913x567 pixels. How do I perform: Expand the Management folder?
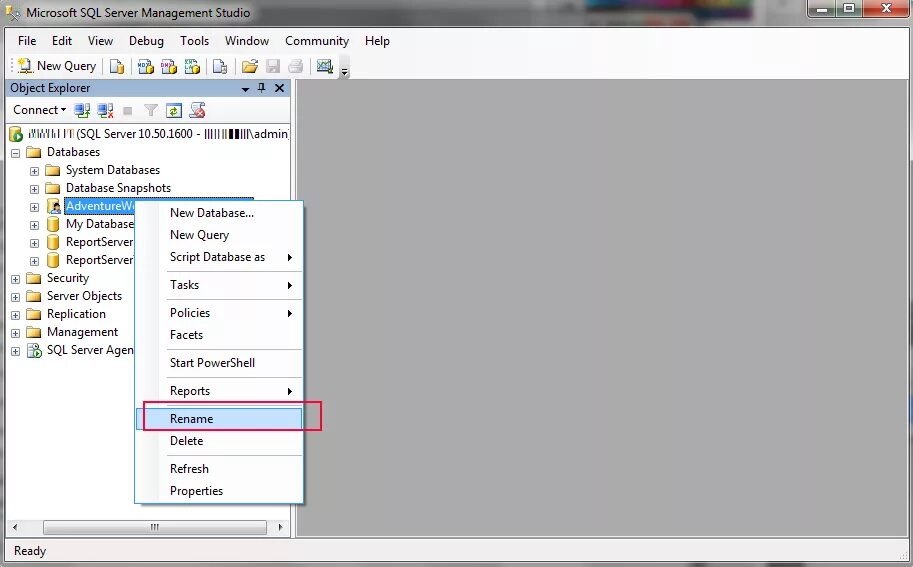coord(16,334)
